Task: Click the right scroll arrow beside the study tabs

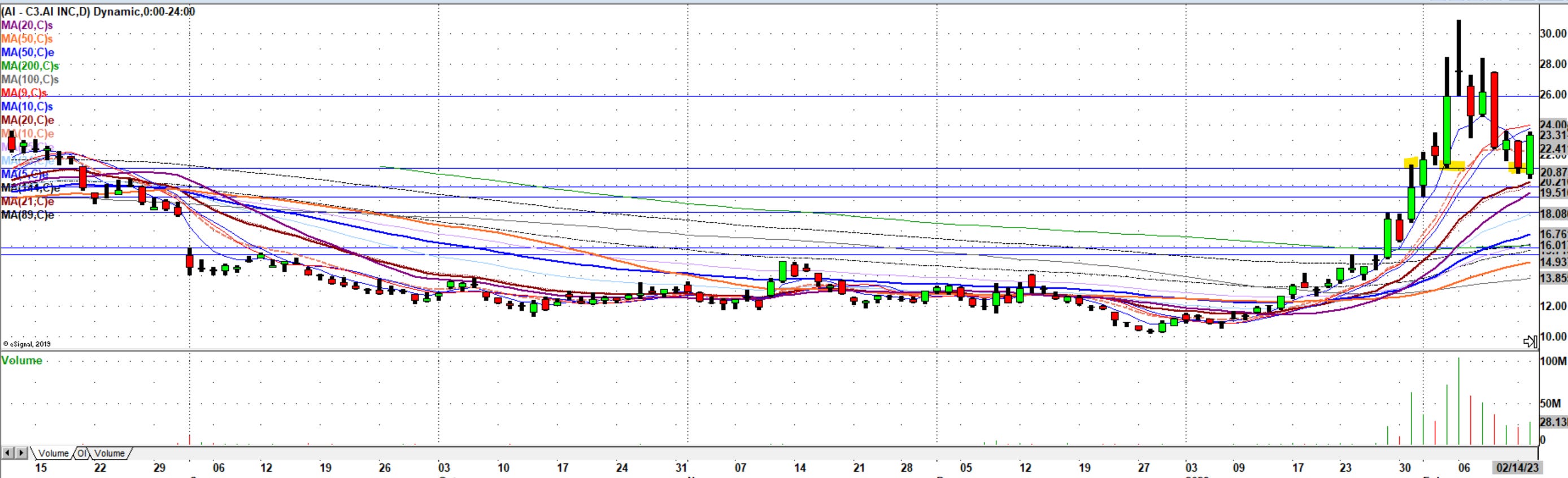Action: [x=21, y=453]
